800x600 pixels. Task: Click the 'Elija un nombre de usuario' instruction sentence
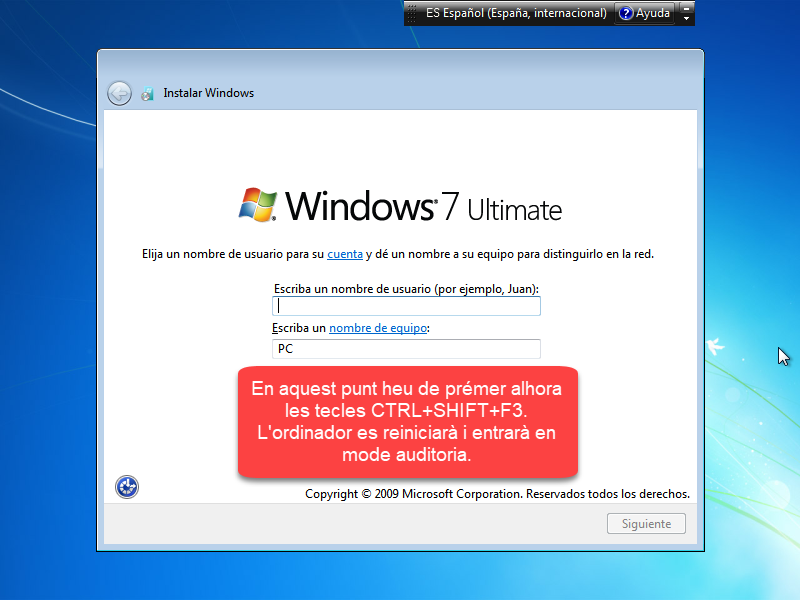397,254
